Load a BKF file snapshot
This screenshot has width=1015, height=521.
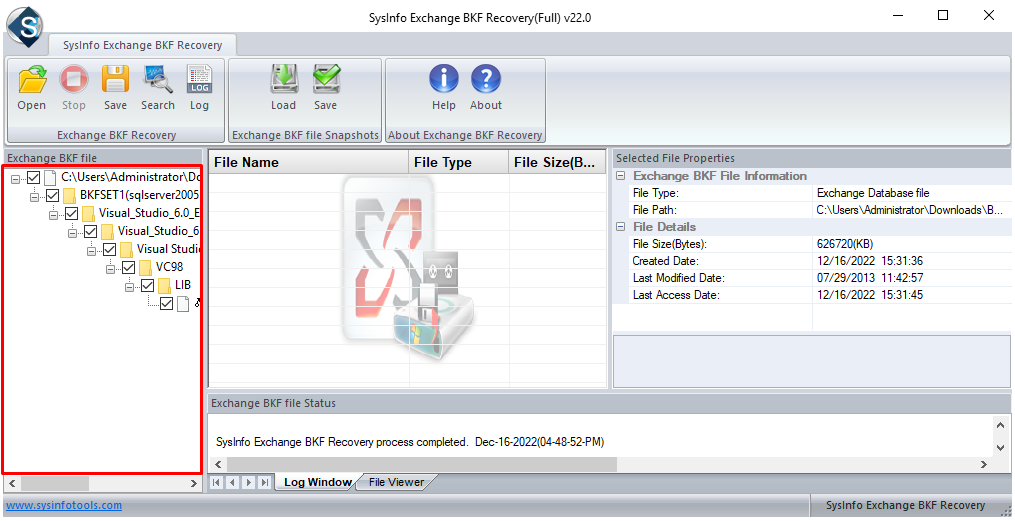point(284,88)
